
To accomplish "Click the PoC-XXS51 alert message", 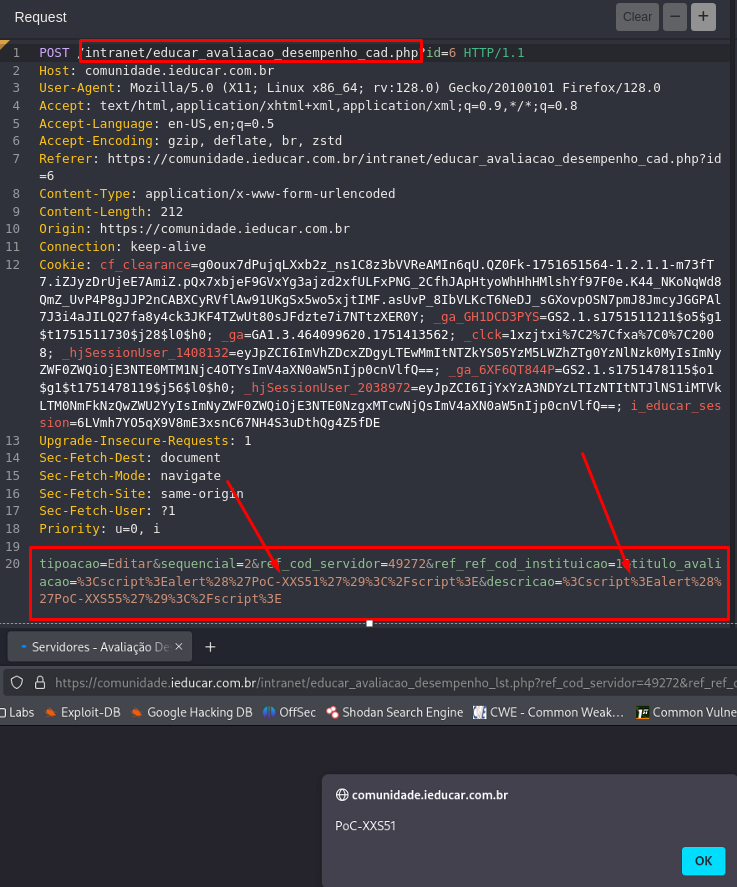I will click(365, 826).
